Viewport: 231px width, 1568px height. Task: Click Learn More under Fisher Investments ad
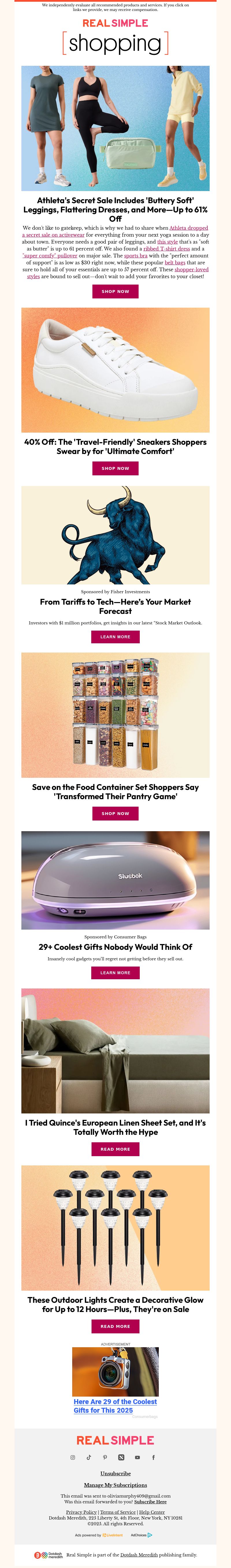[115, 637]
